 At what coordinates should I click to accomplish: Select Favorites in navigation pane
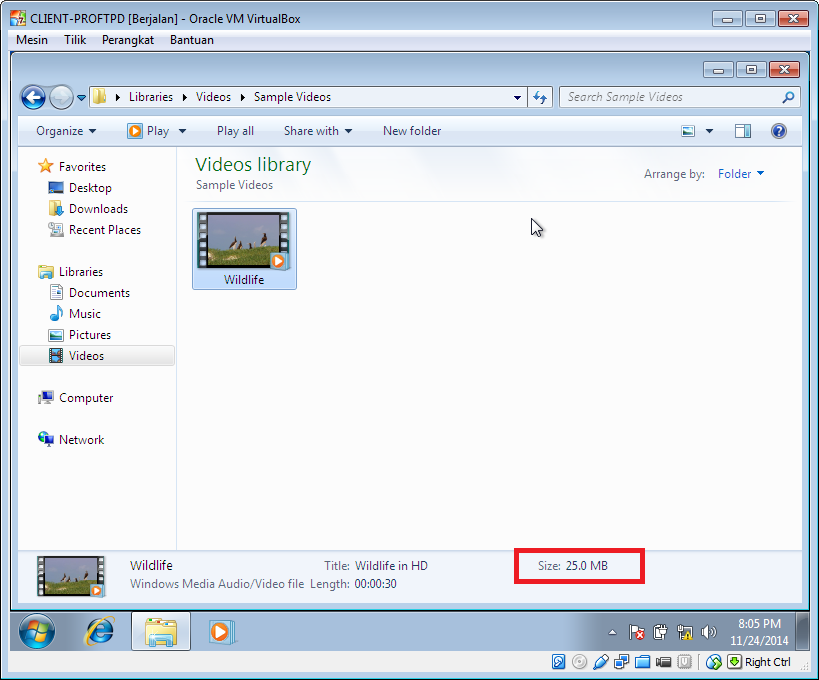tap(72, 167)
